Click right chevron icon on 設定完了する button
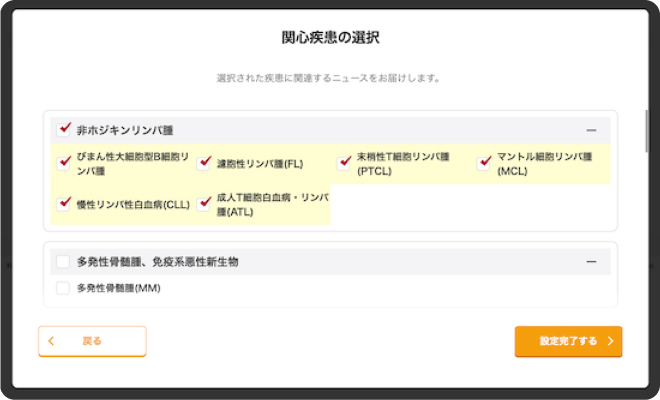660x400 pixels. pos(610,341)
